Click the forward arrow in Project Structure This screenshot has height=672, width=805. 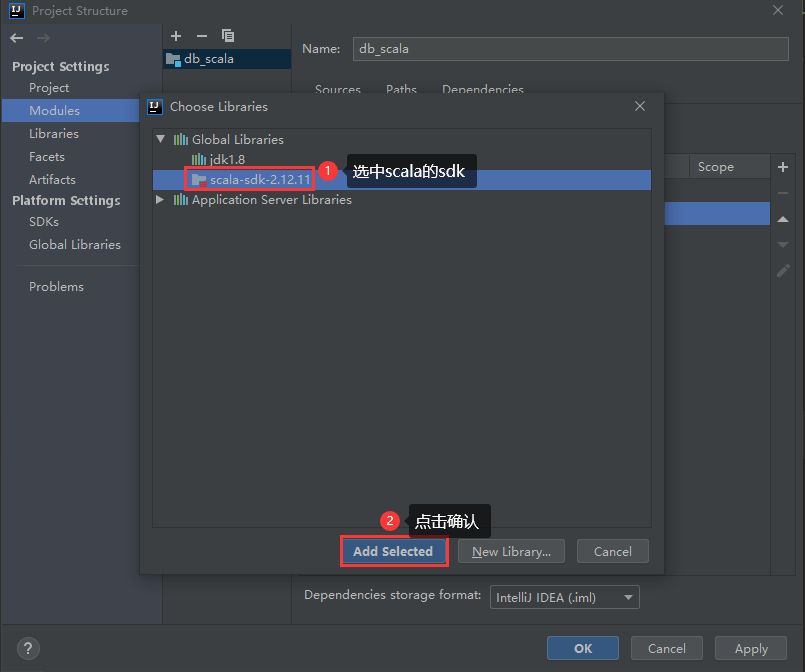click(x=43, y=38)
